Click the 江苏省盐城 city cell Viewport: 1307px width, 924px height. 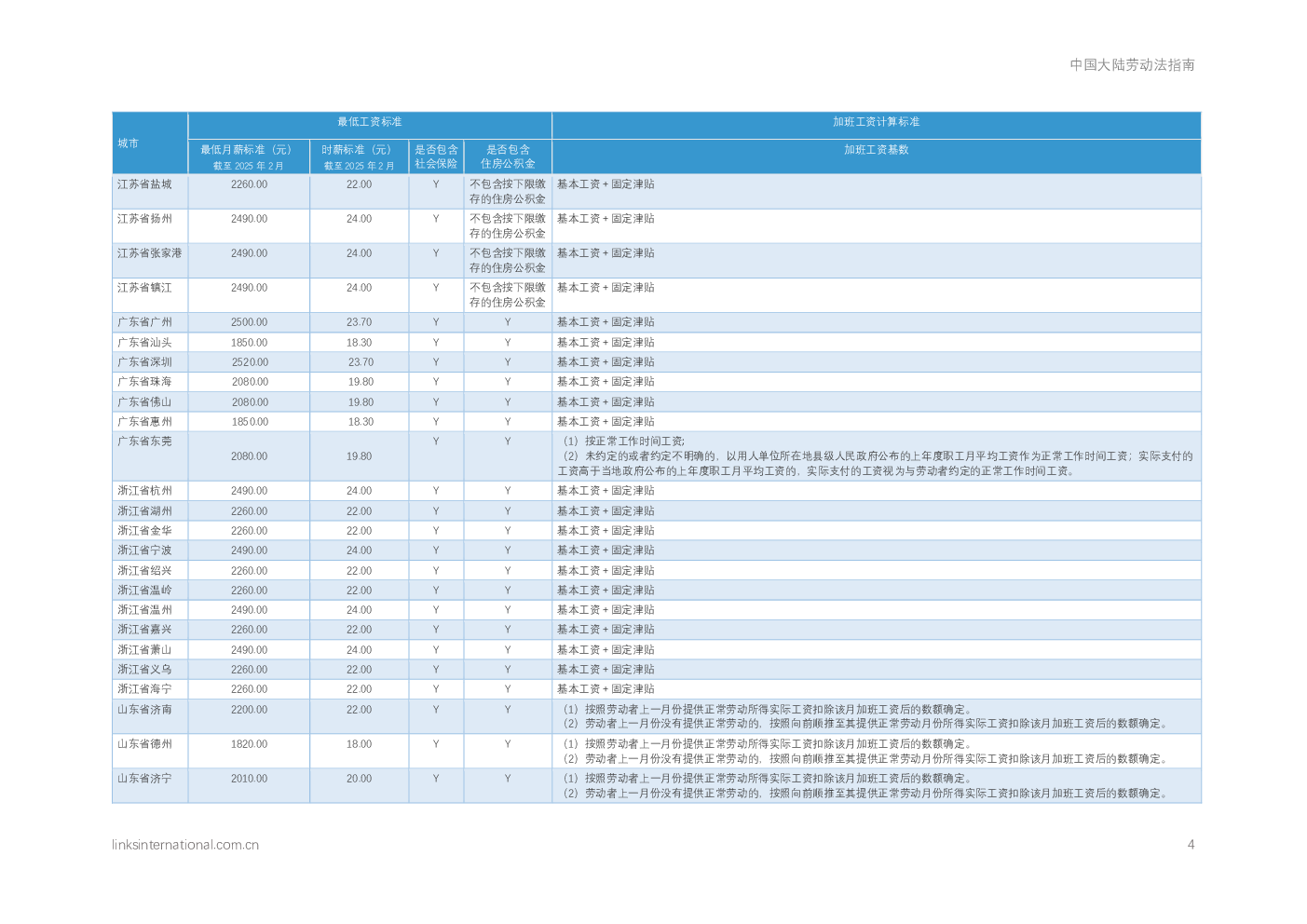[x=144, y=184]
